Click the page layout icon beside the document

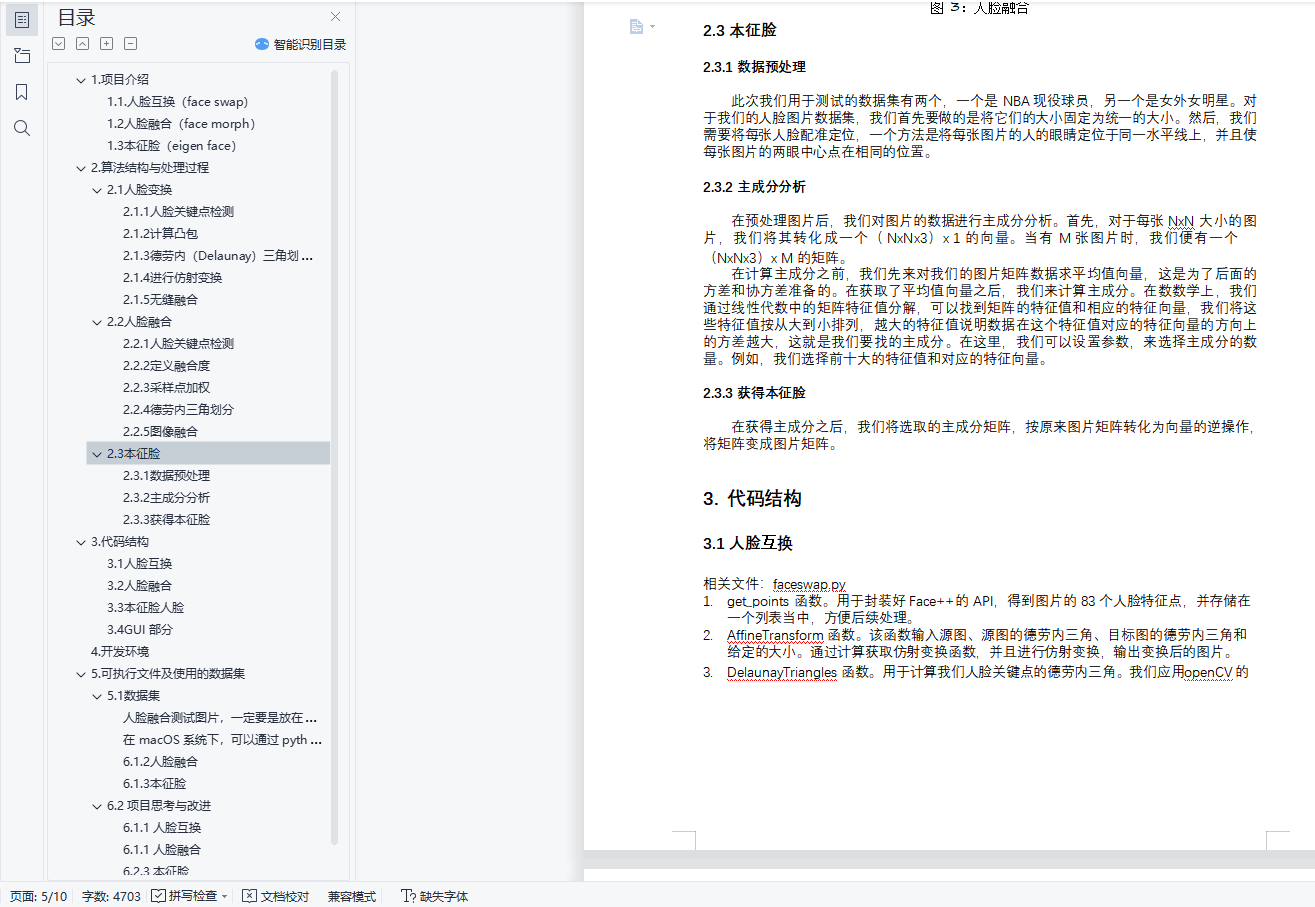pyautogui.click(x=636, y=27)
